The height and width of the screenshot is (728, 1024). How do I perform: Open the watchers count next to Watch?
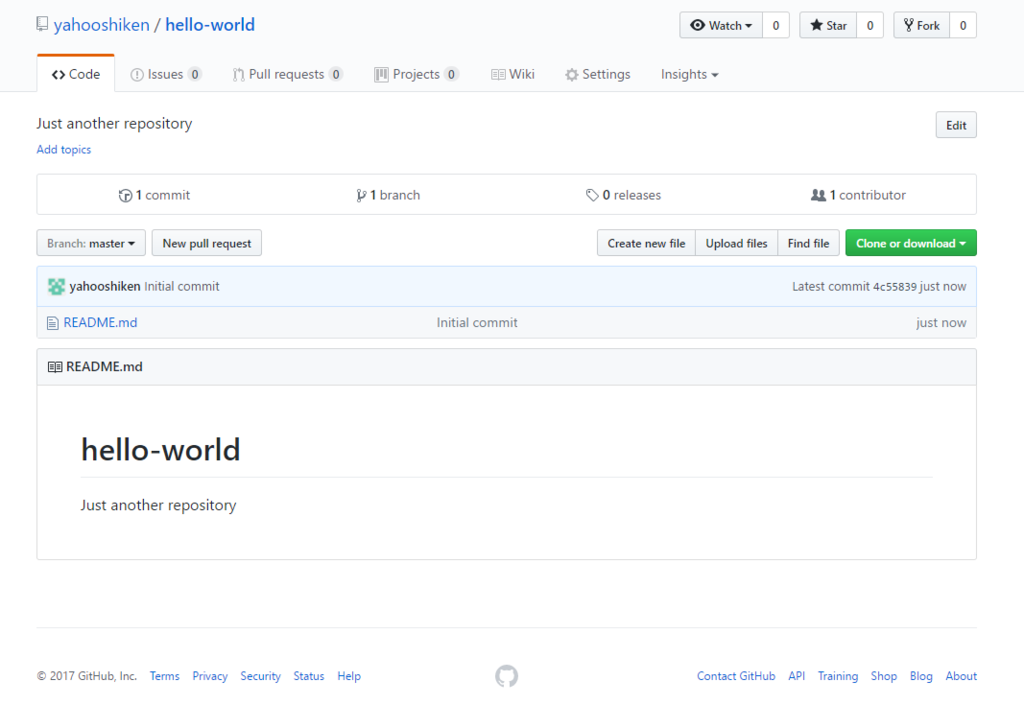click(x=776, y=25)
